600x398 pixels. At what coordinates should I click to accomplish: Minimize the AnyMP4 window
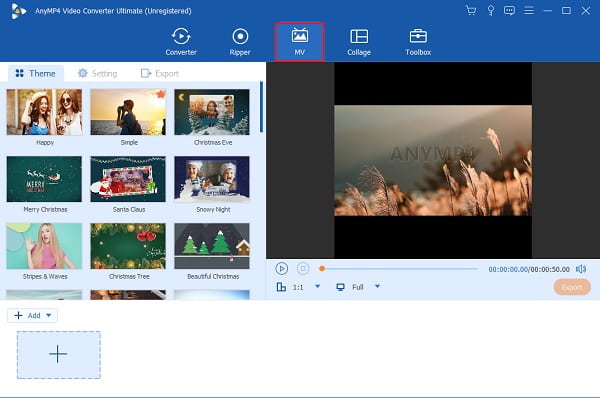(548, 11)
